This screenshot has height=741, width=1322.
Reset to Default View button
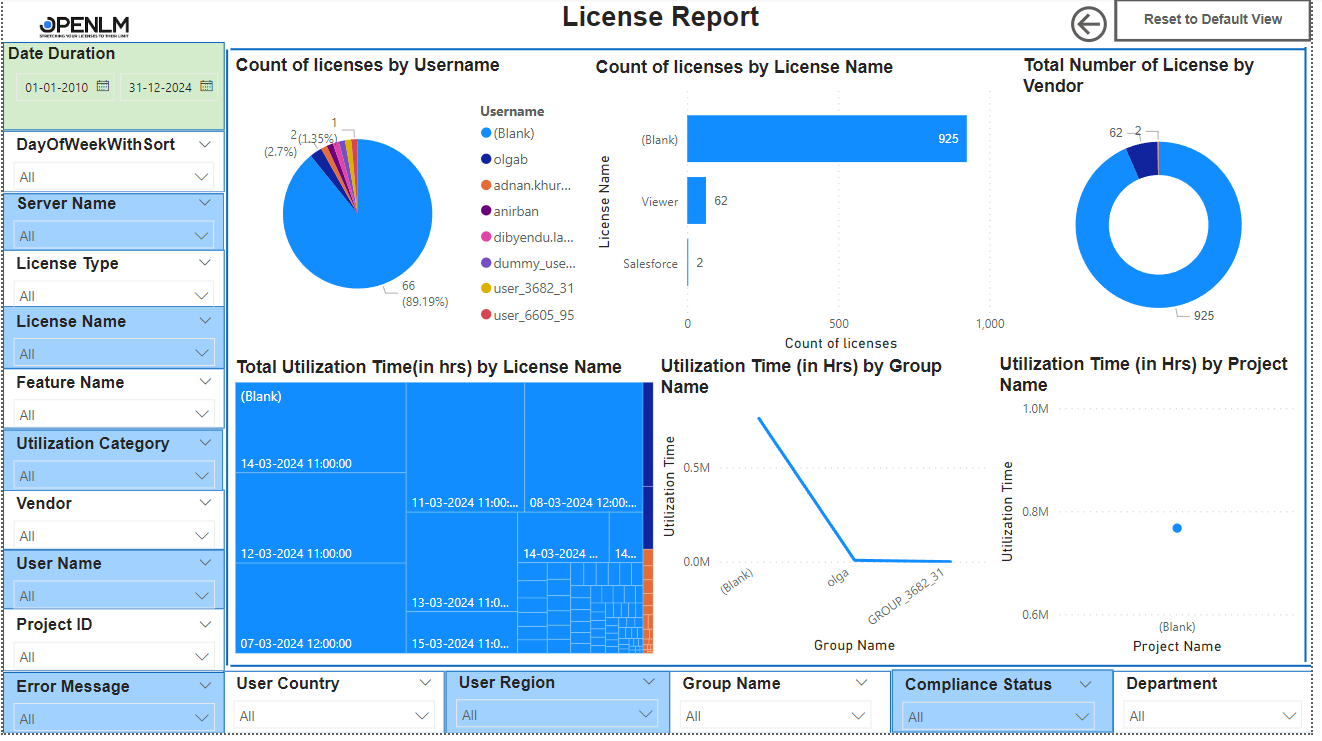point(1212,20)
